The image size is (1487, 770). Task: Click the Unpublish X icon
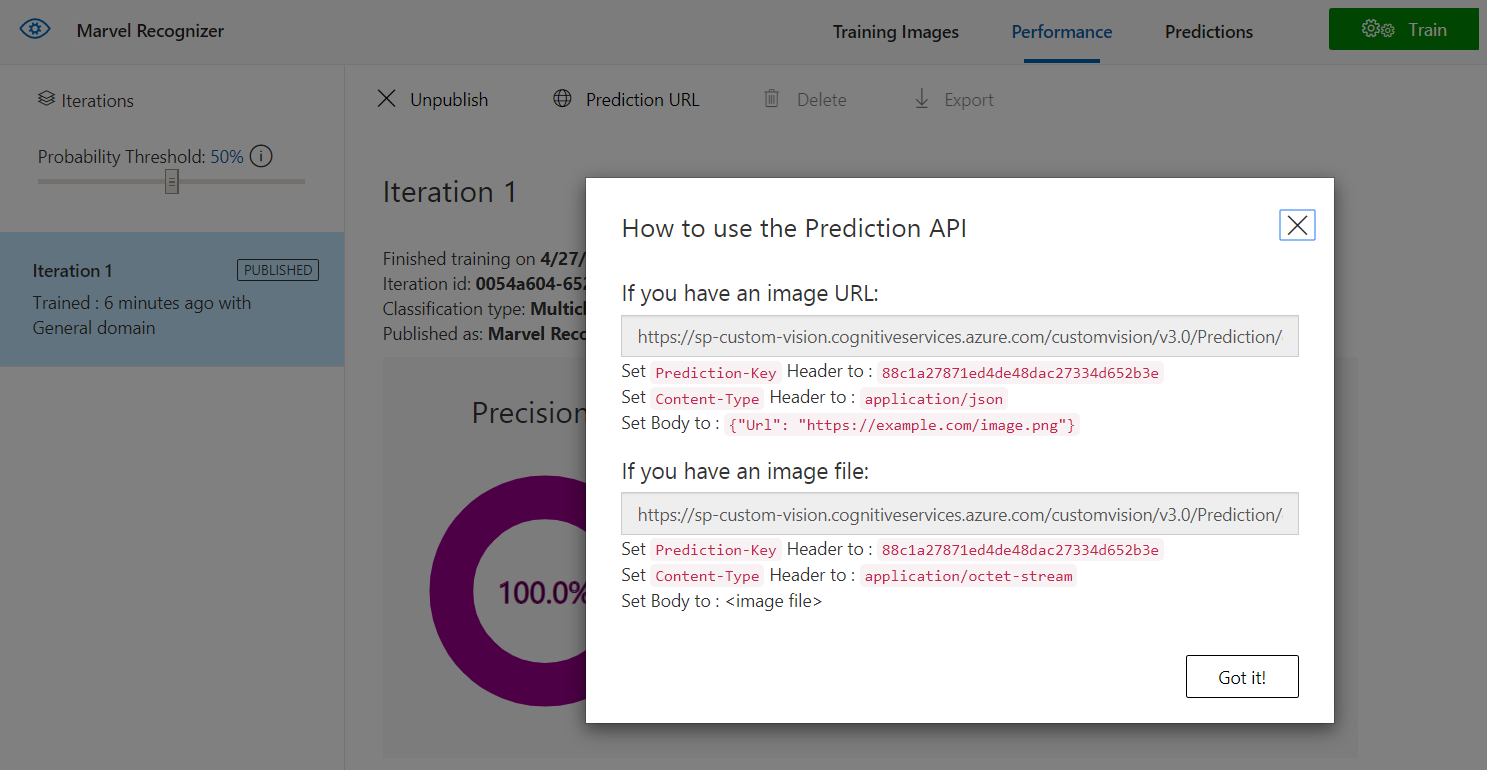tap(386, 99)
